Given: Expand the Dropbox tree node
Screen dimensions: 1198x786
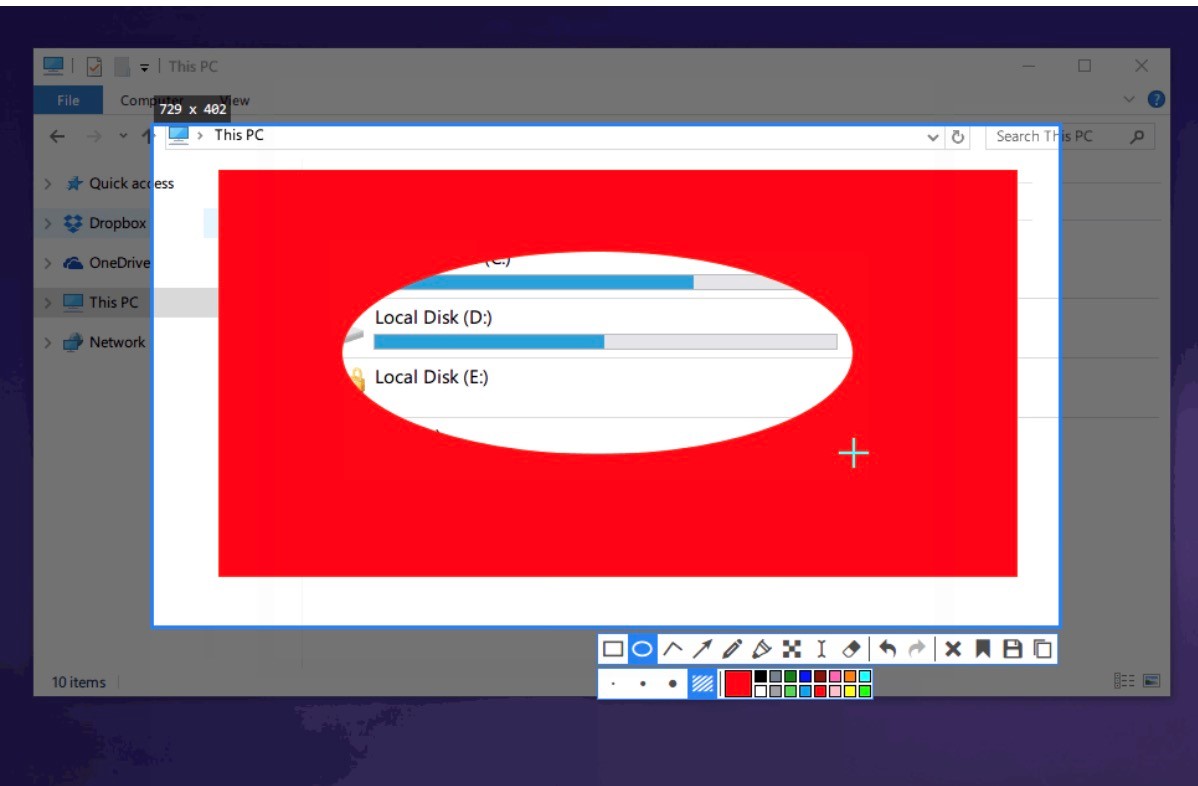Looking at the screenshot, I should 48,223.
